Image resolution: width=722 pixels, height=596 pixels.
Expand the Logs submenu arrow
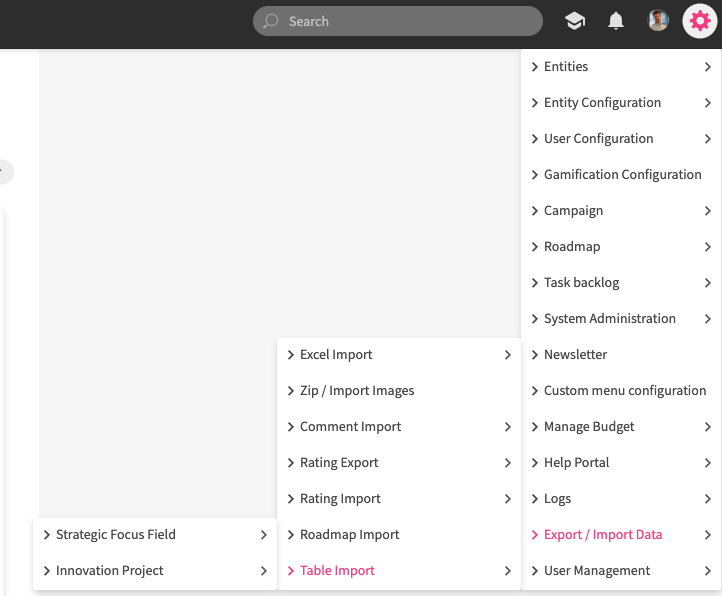pos(707,499)
